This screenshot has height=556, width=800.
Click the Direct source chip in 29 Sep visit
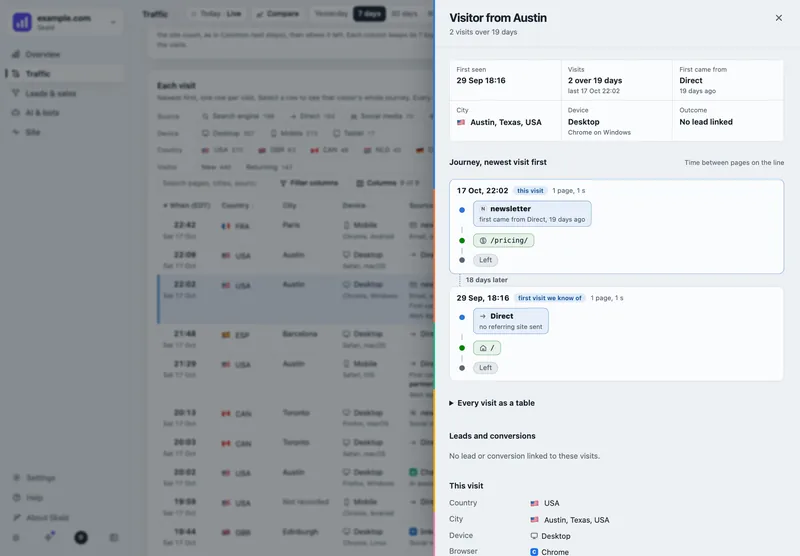point(511,321)
